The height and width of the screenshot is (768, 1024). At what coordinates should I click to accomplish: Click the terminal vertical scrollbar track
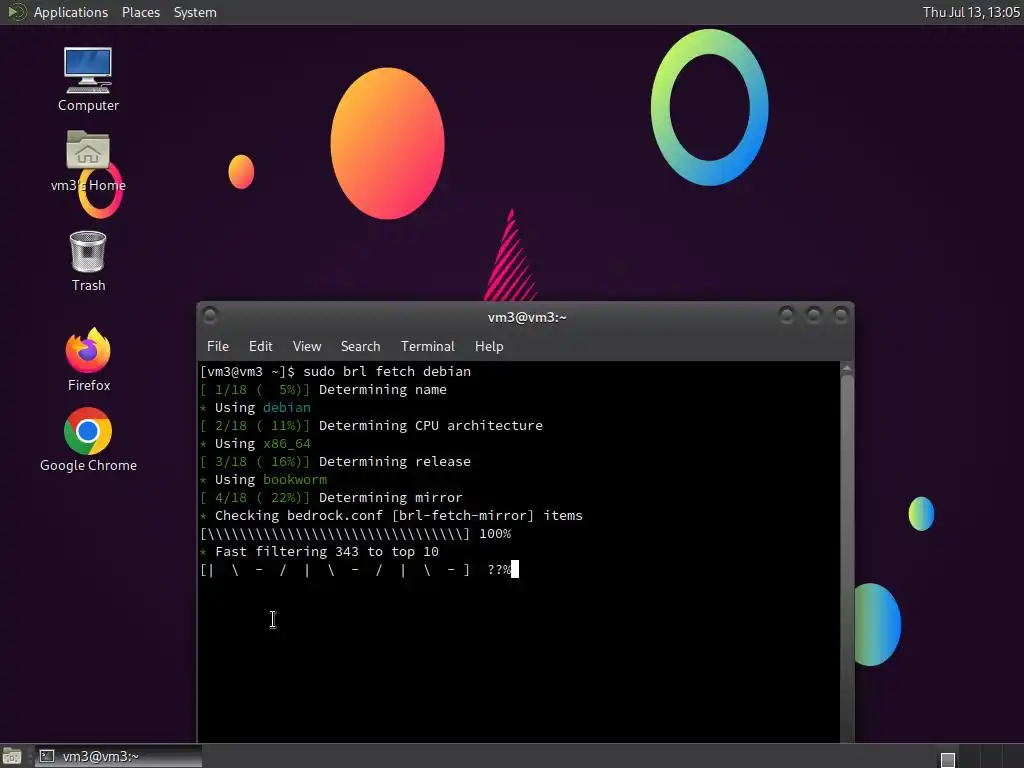click(847, 558)
